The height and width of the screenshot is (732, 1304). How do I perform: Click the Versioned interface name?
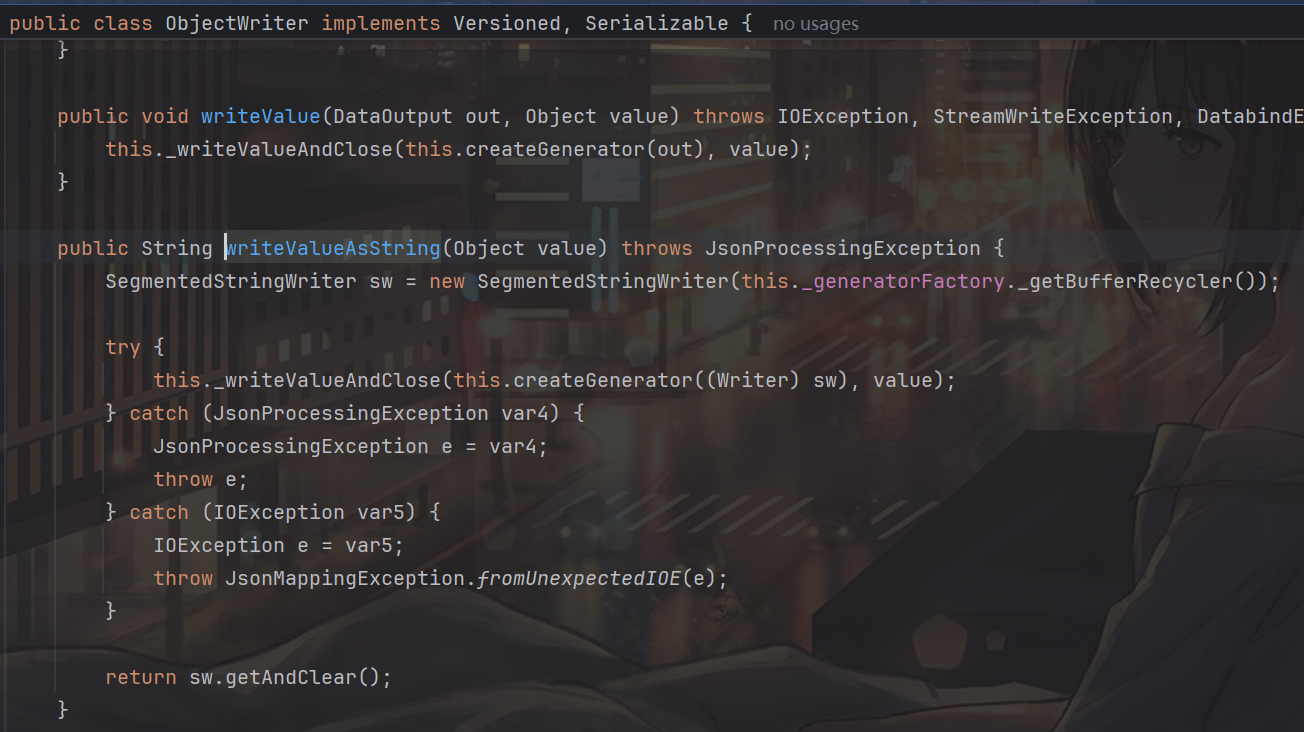point(507,23)
